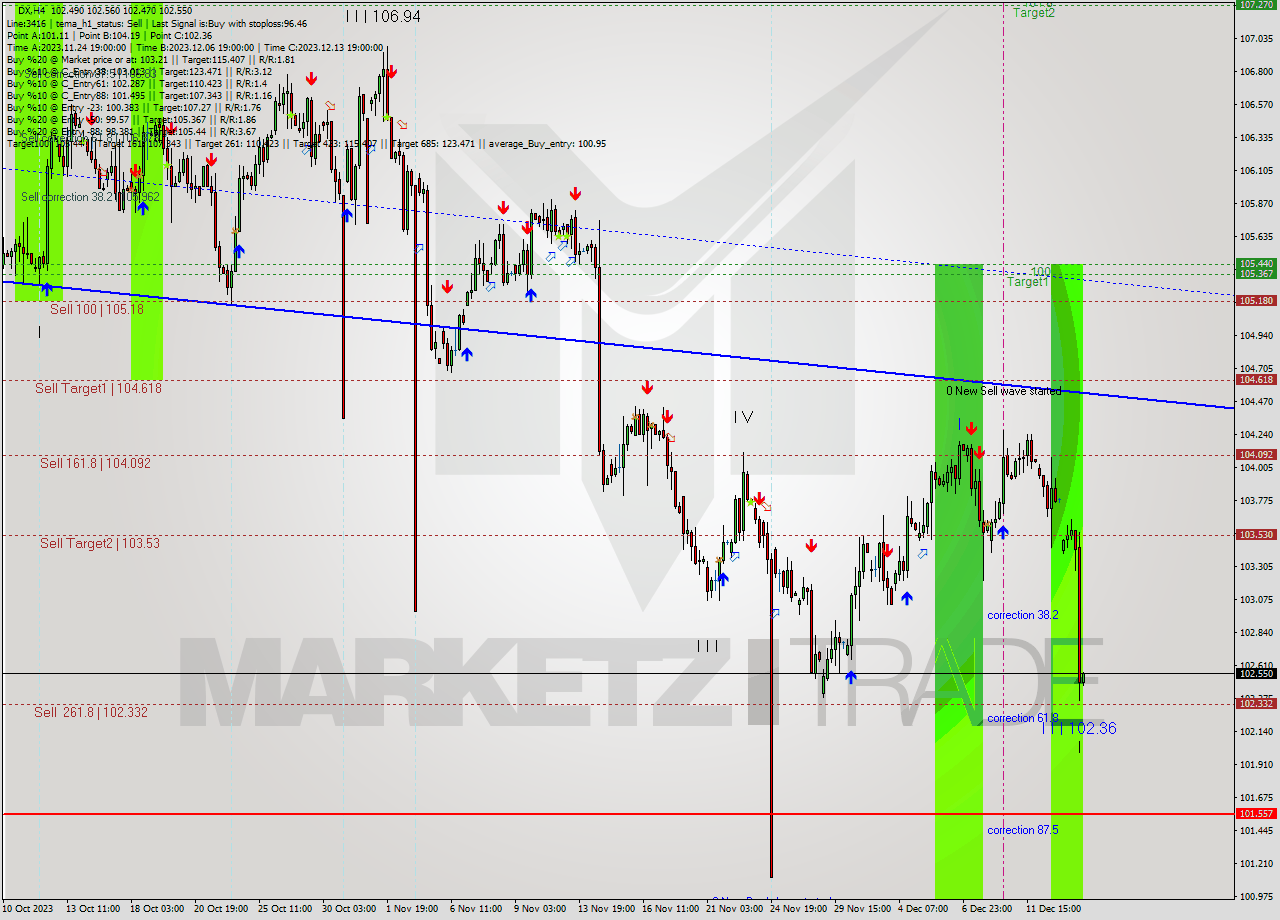Select the '18 Oct 03:00' time axis label
The height and width of the screenshot is (920, 1280).
tap(156, 909)
